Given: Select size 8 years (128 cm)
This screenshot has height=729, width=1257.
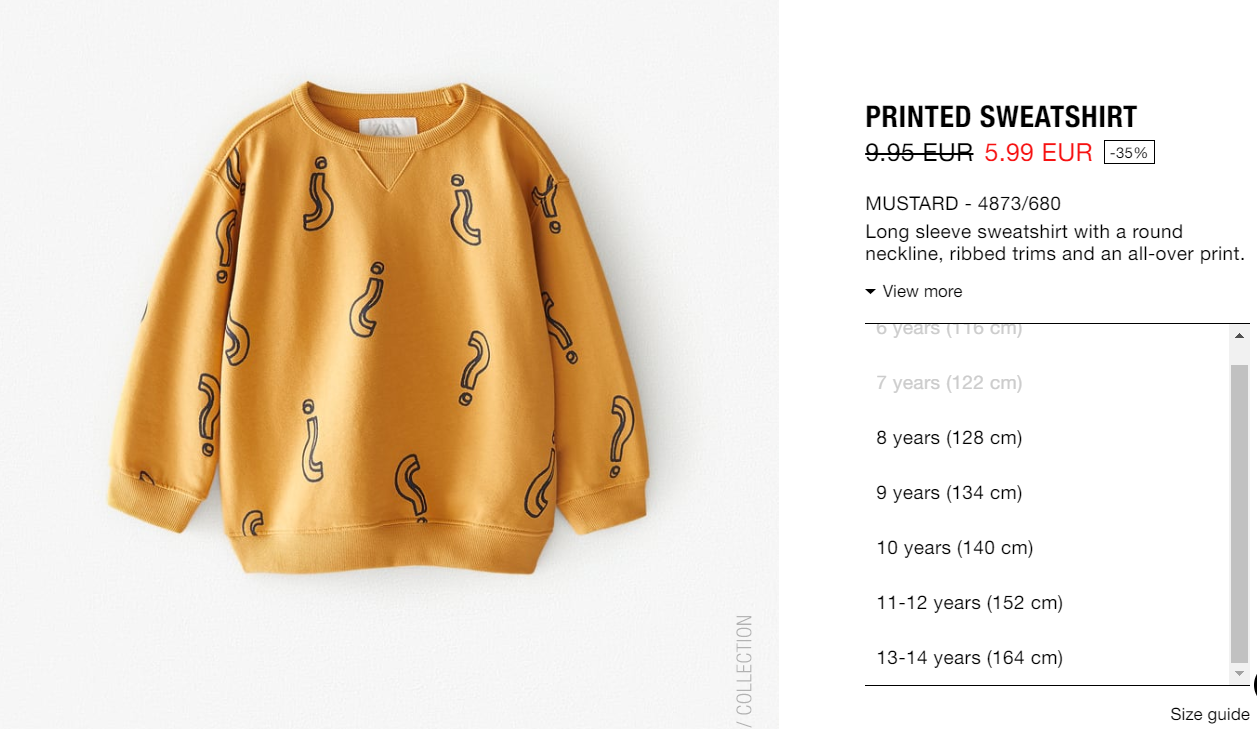Looking at the screenshot, I should (1048, 438).
